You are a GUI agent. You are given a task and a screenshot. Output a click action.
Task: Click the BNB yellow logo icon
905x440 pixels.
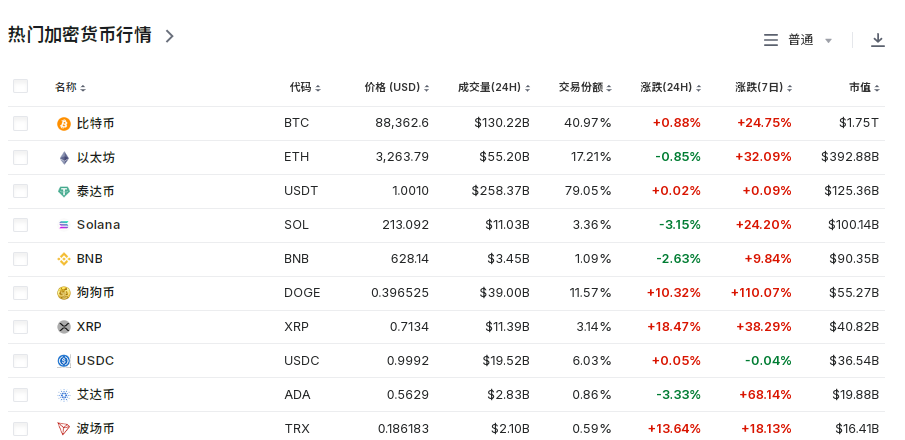tap(64, 259)
